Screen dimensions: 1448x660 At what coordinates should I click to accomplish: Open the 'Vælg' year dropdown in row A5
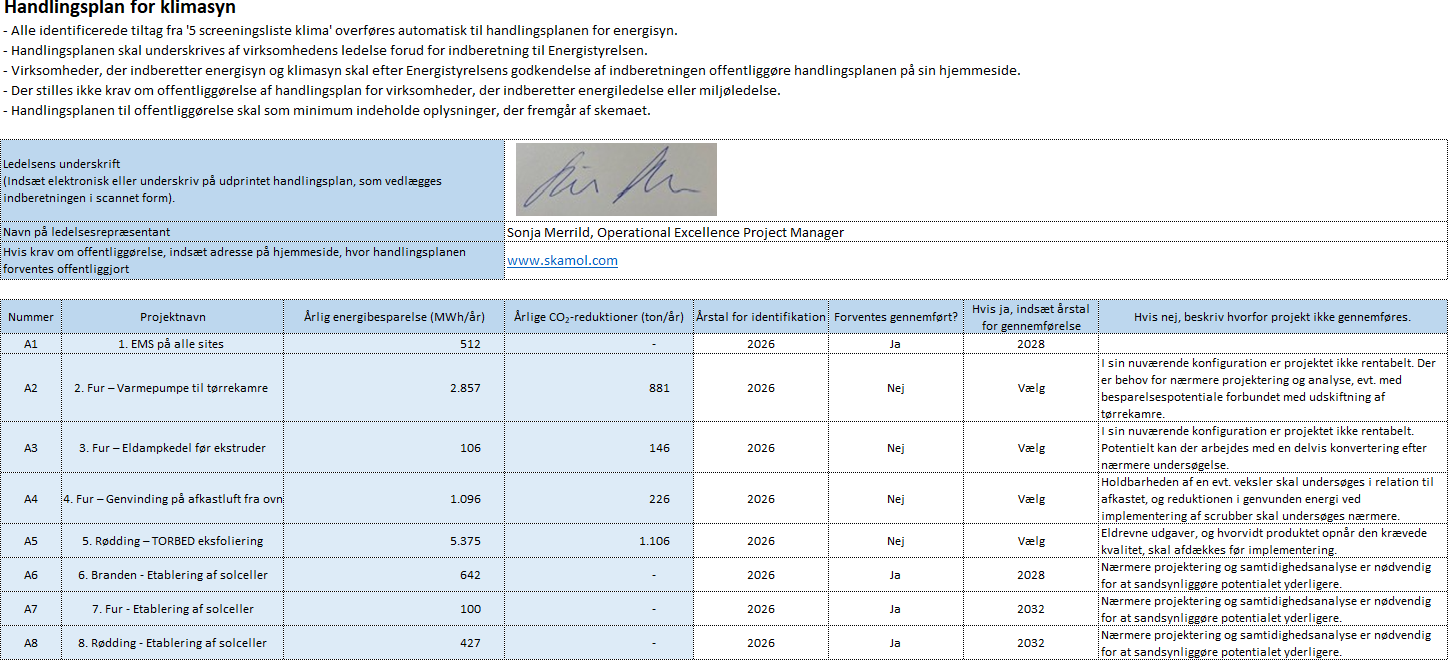tap(1031, 541)
